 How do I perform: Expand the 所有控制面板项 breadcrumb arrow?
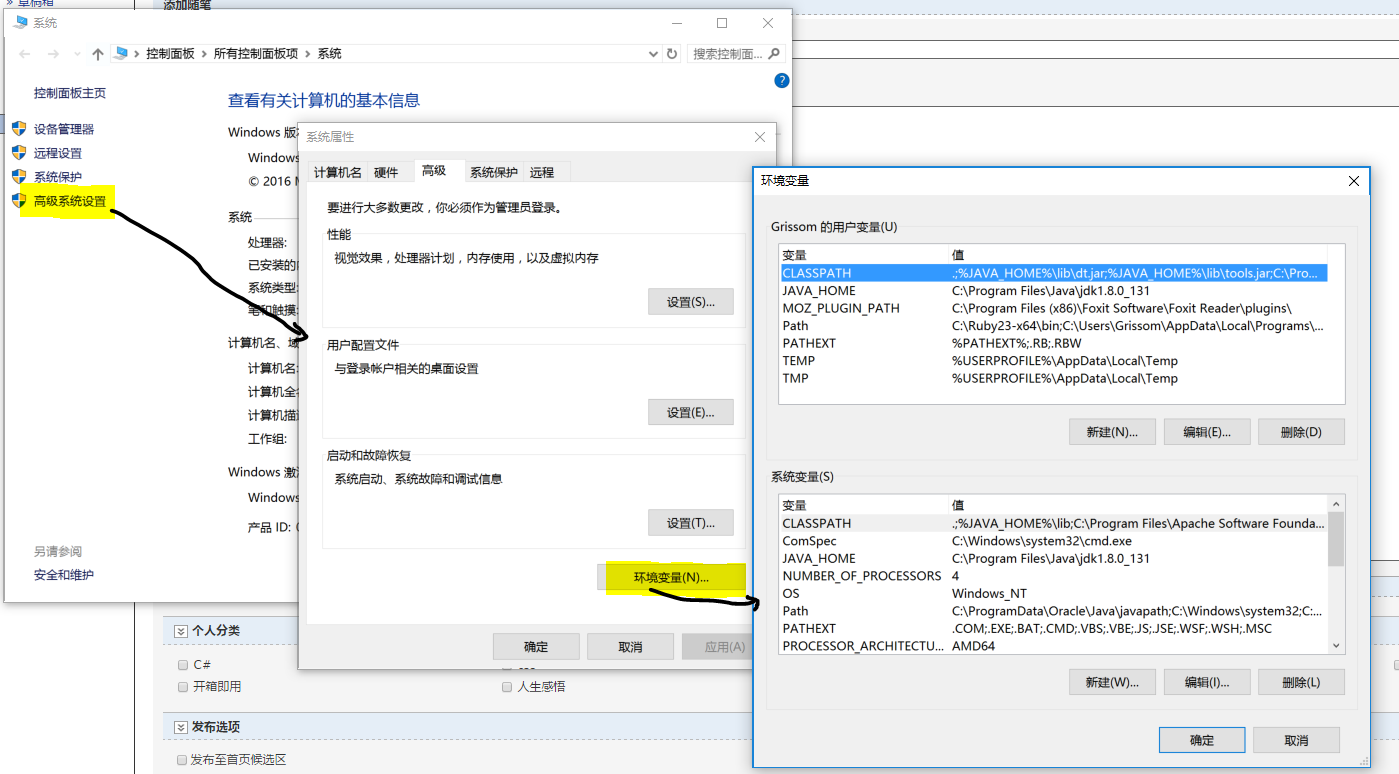point(308,54)
